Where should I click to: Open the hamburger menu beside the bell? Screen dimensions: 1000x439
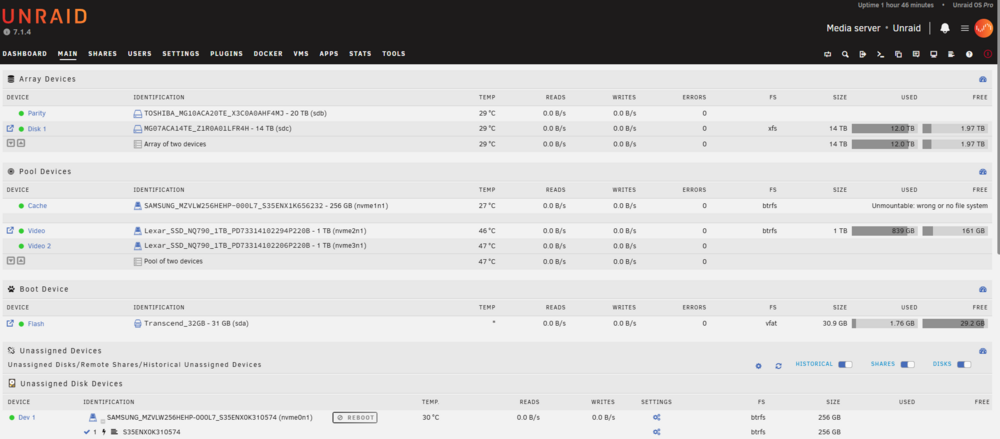pos(965,28)
